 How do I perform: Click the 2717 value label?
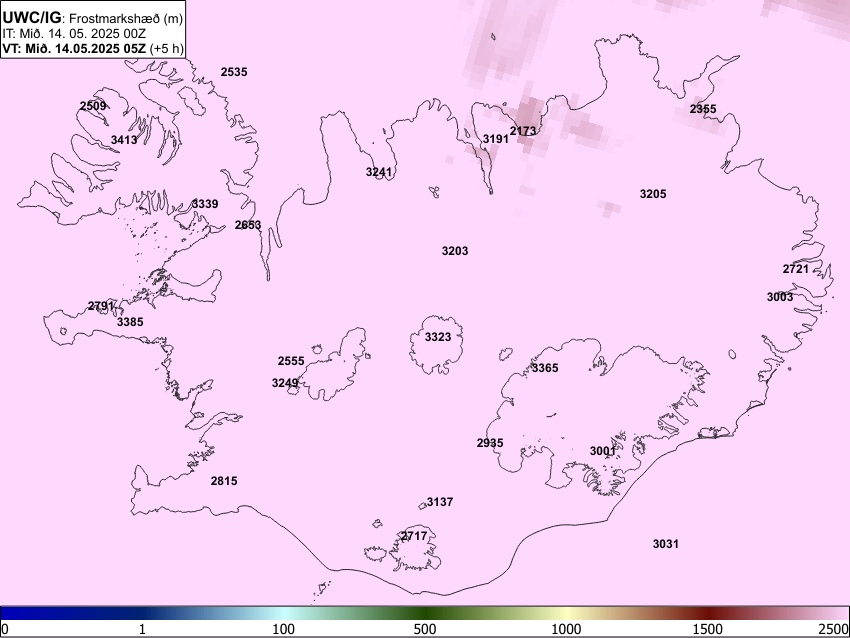[x=414, y=536]
